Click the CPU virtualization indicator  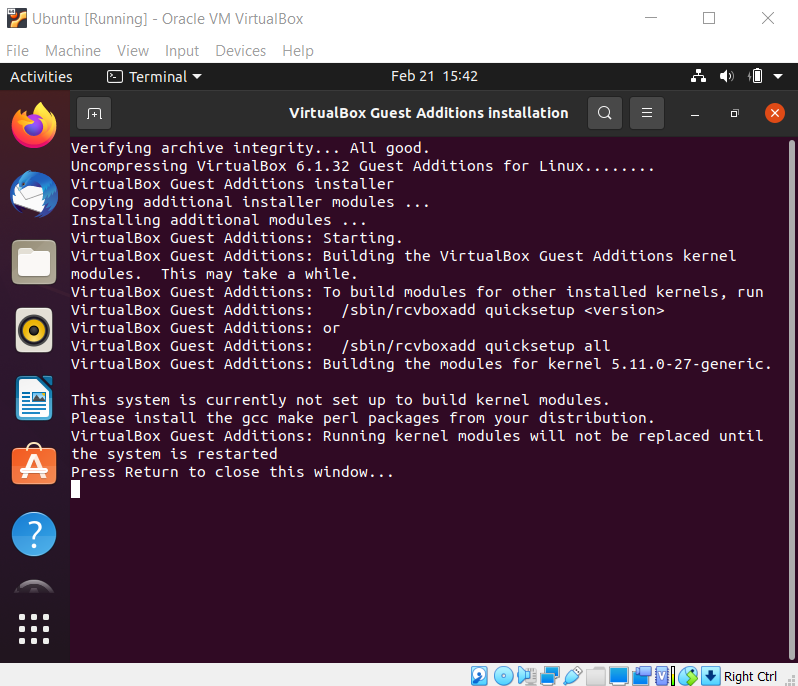pyautogui.click(x=661, y=676)
